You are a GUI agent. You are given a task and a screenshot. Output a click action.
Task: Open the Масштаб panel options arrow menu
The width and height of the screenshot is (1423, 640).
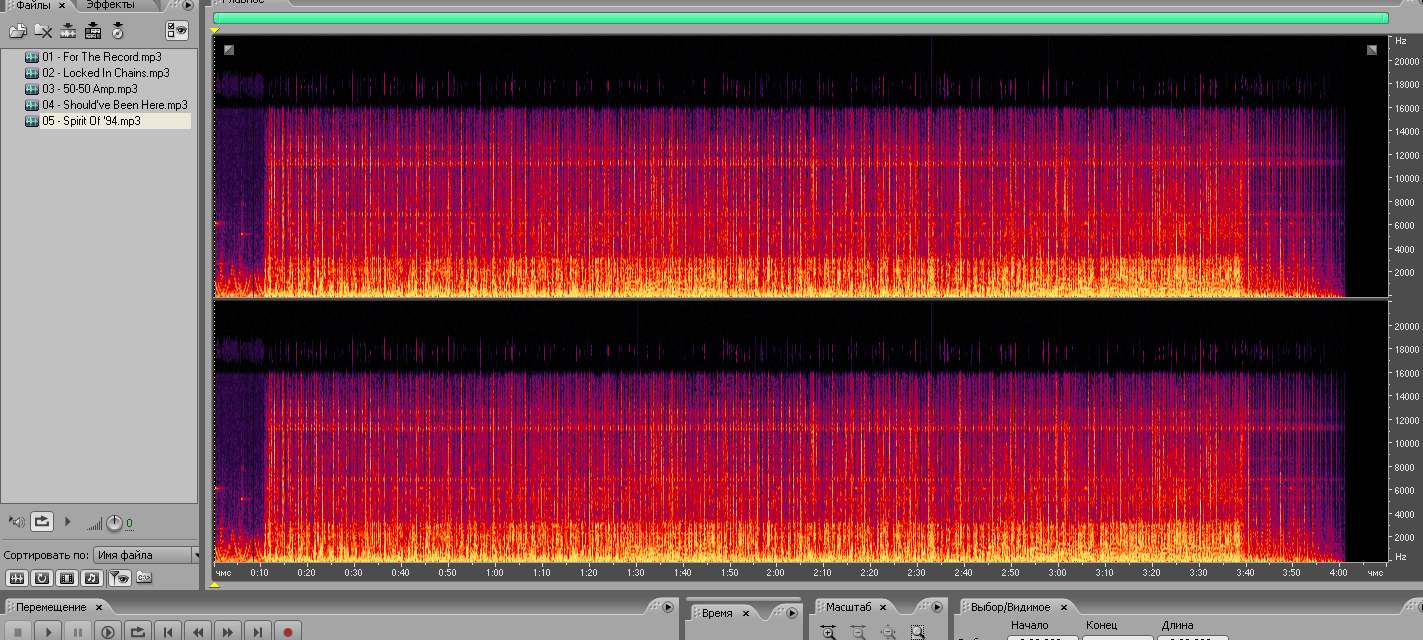tap(937, 607)
